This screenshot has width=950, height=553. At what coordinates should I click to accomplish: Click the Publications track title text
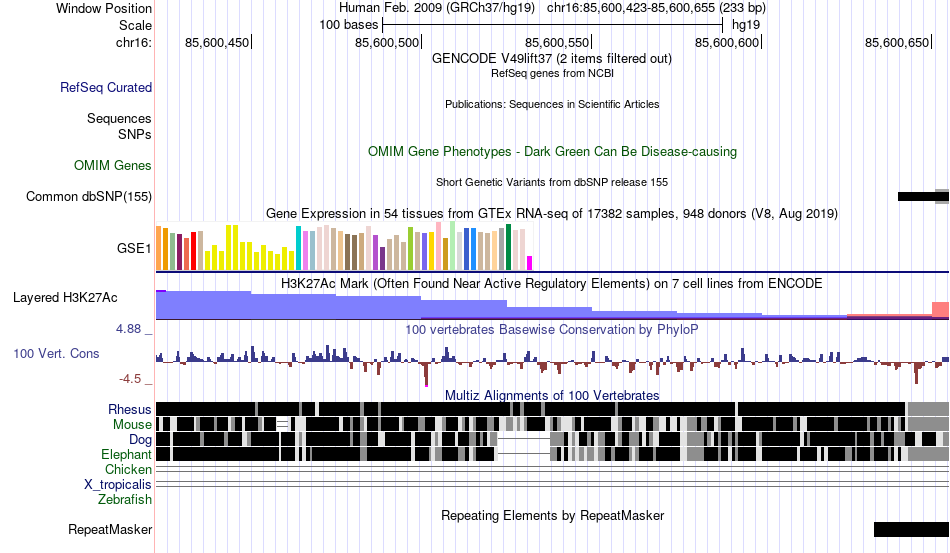tap(552, 104)
